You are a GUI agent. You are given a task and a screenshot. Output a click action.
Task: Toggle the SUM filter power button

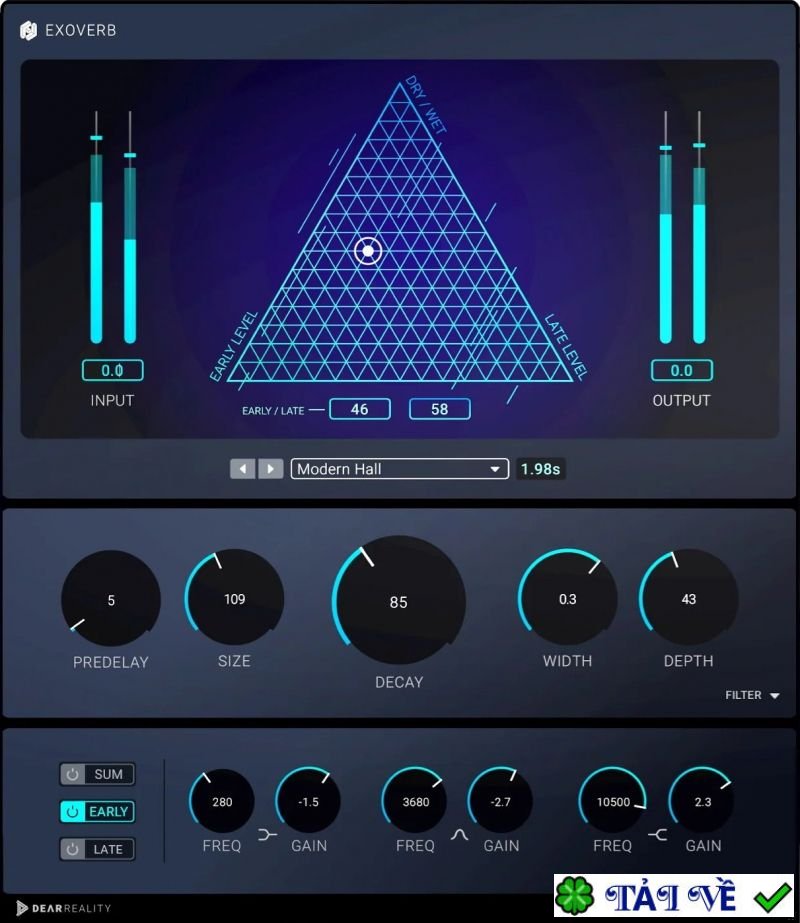click(72, 774)
